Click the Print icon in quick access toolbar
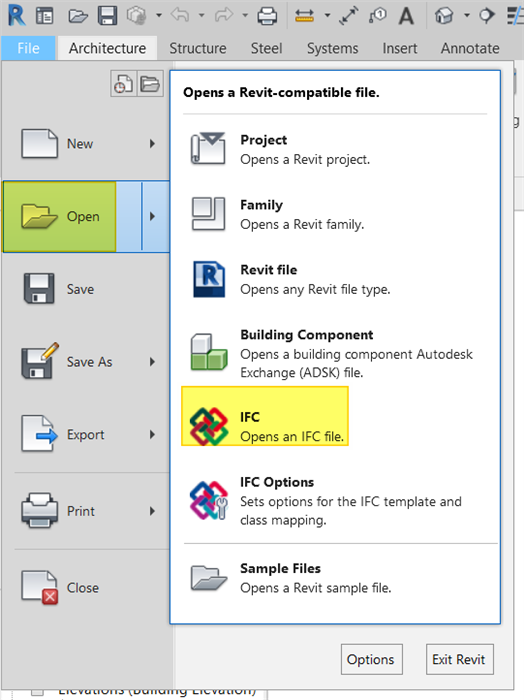The height and width of the screenshot is (700, 524). point(267,16)
